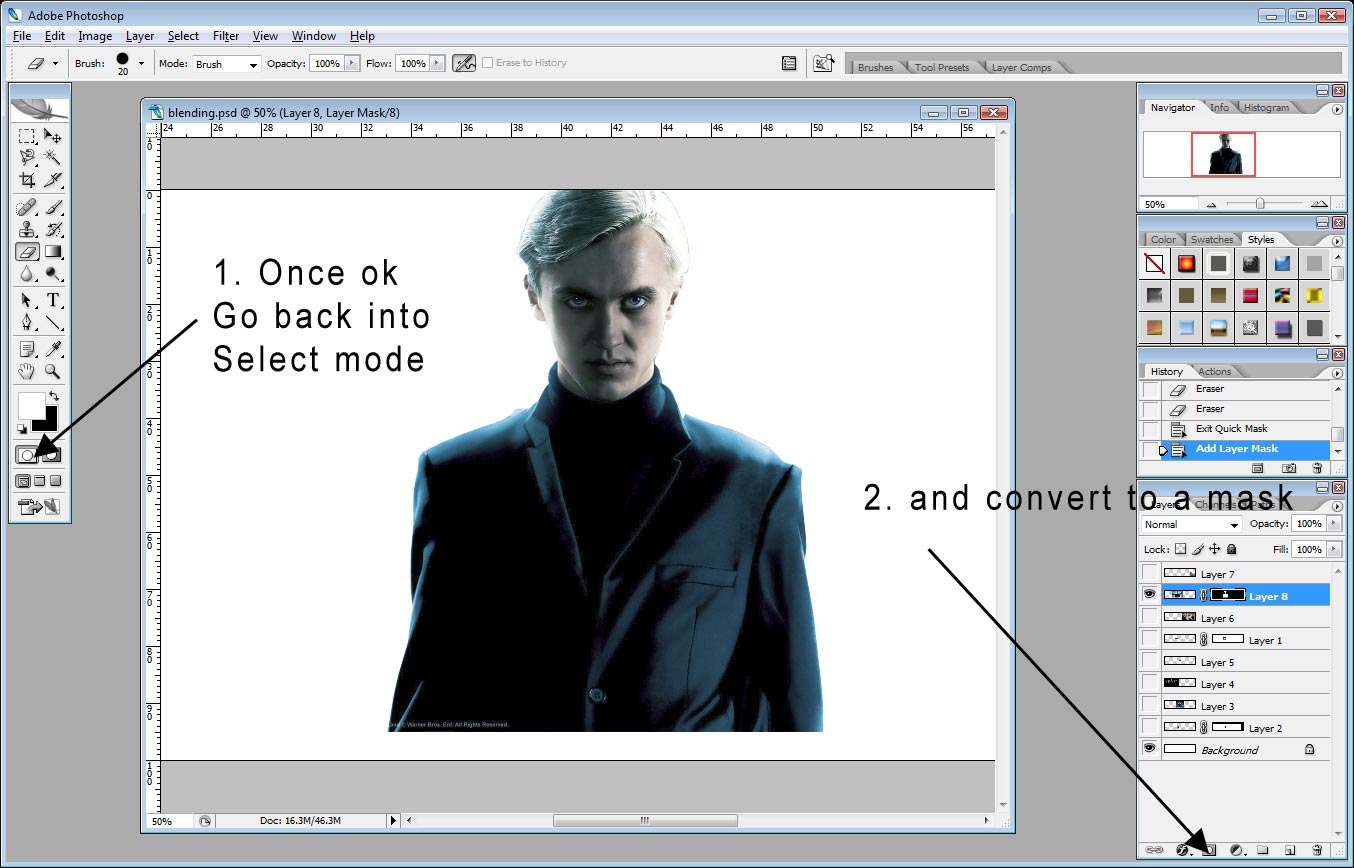Toggle the Brushes palette icon in options bar
This screenshot has width=1354, height=868.
[789, 63]
